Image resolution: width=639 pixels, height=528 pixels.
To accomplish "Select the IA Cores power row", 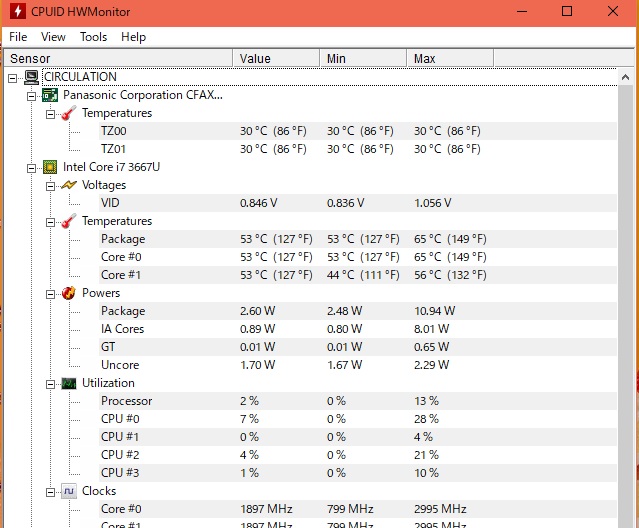I will coord(358,329).
